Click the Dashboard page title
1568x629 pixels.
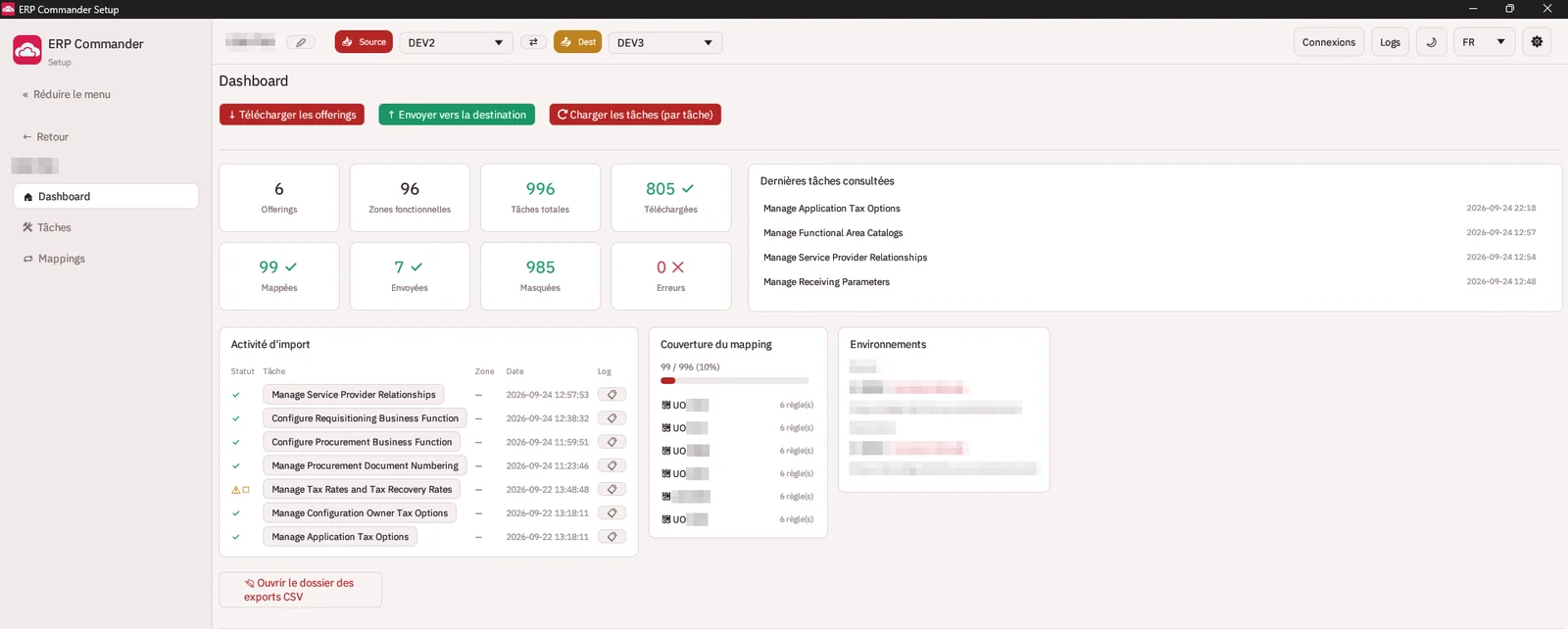pos(254,81)
